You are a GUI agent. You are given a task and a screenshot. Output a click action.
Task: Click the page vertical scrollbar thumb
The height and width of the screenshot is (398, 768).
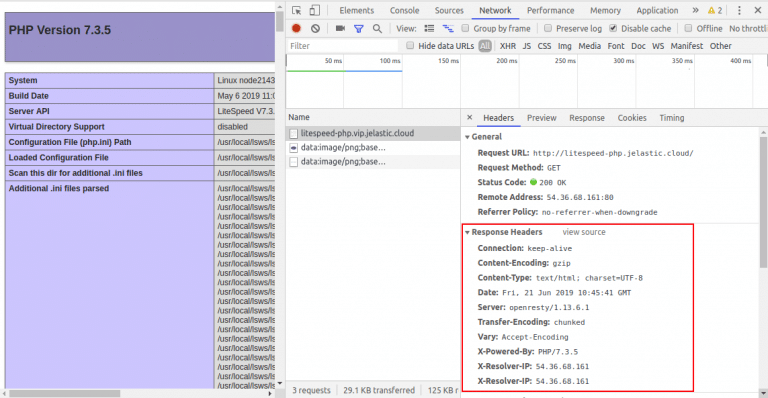coord(280,22)
